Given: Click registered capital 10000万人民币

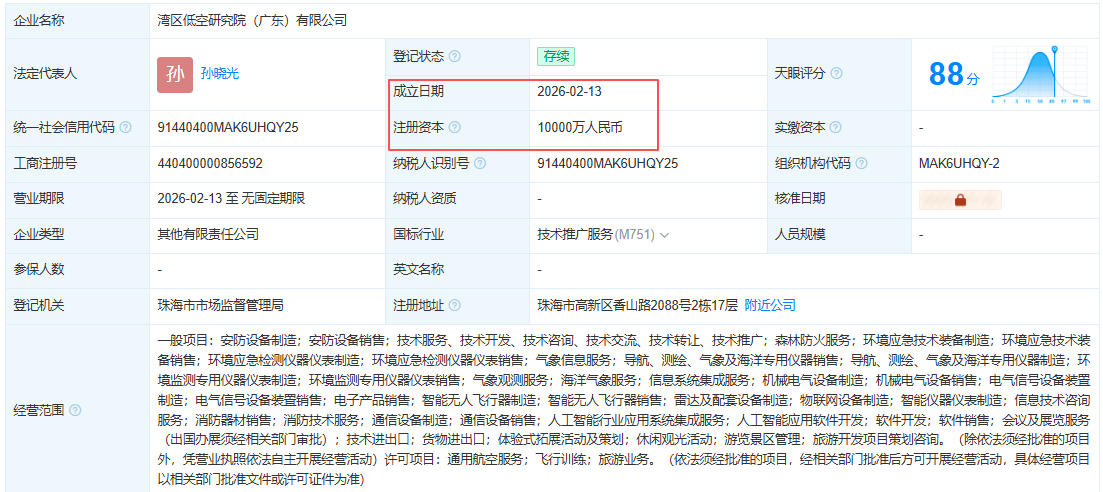Looking at the screenshot, I should pos(580,127).
